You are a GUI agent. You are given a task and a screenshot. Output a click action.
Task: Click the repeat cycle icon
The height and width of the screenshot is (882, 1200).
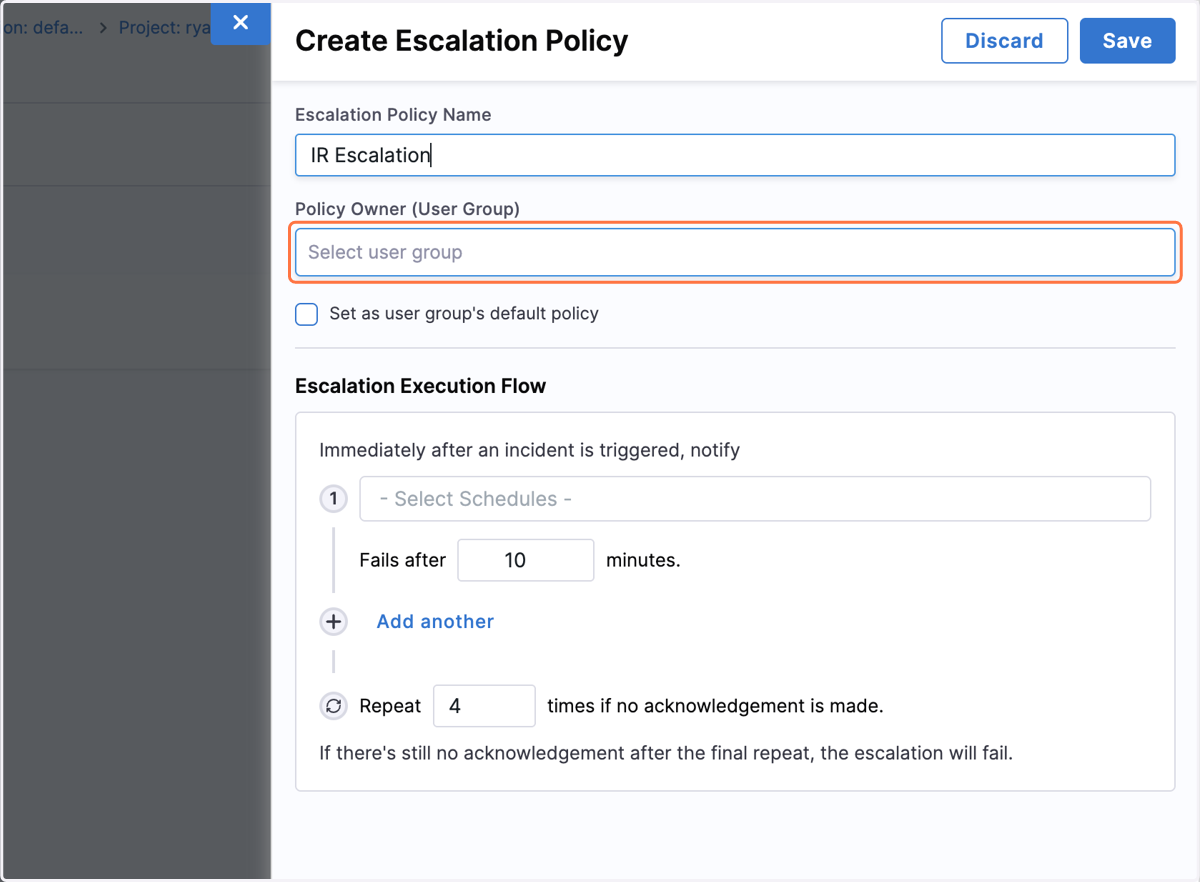point(333,706)
